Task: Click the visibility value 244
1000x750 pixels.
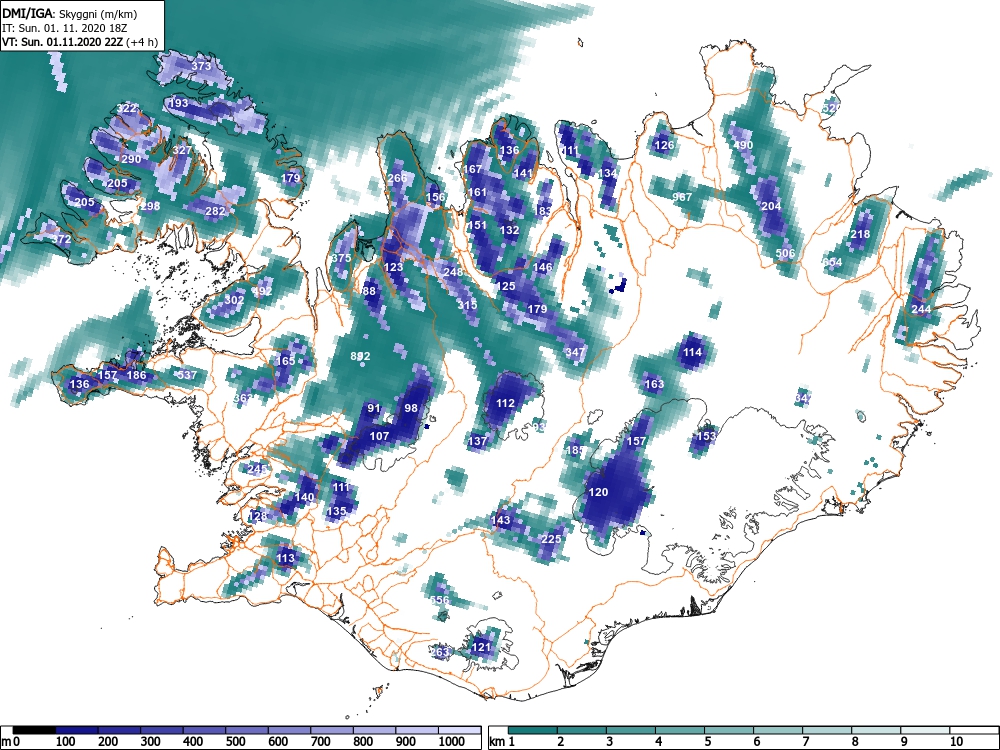Action: coord(922,309)
